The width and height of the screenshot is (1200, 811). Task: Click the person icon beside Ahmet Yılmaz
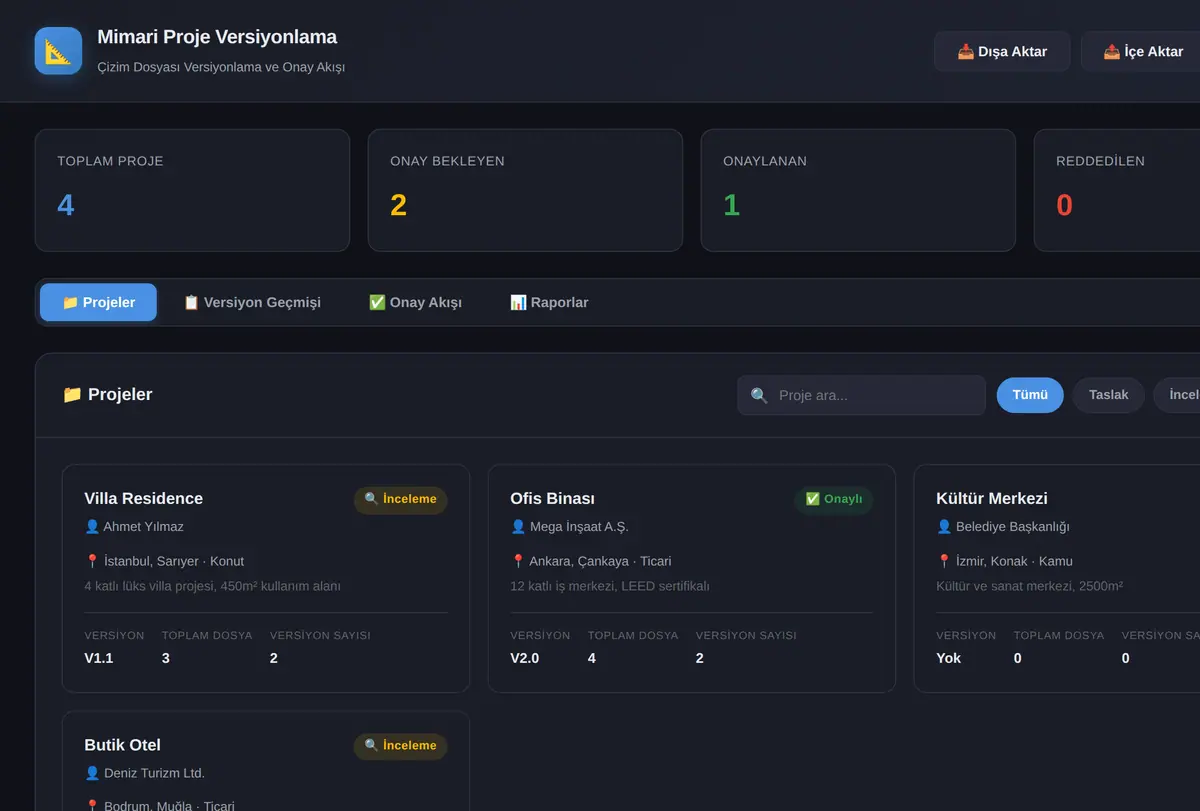[x=92, y=527]
